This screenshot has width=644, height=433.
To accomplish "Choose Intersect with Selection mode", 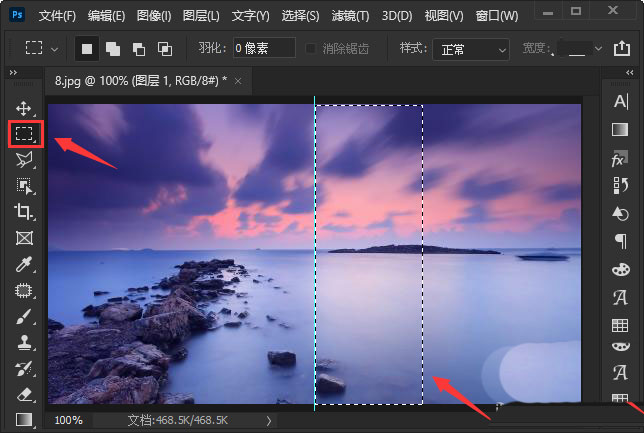I will (165, 48).
